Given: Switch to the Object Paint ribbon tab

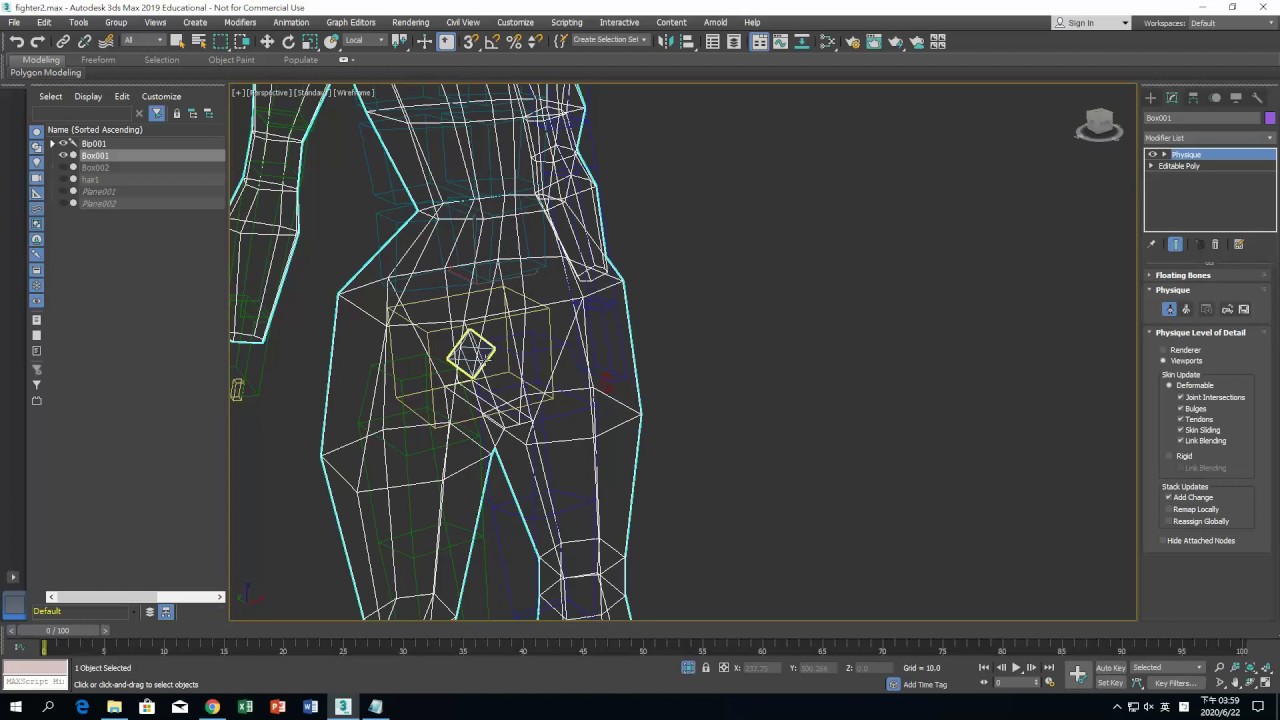Looking at the screenshot, I should click(x=231, y=60).
